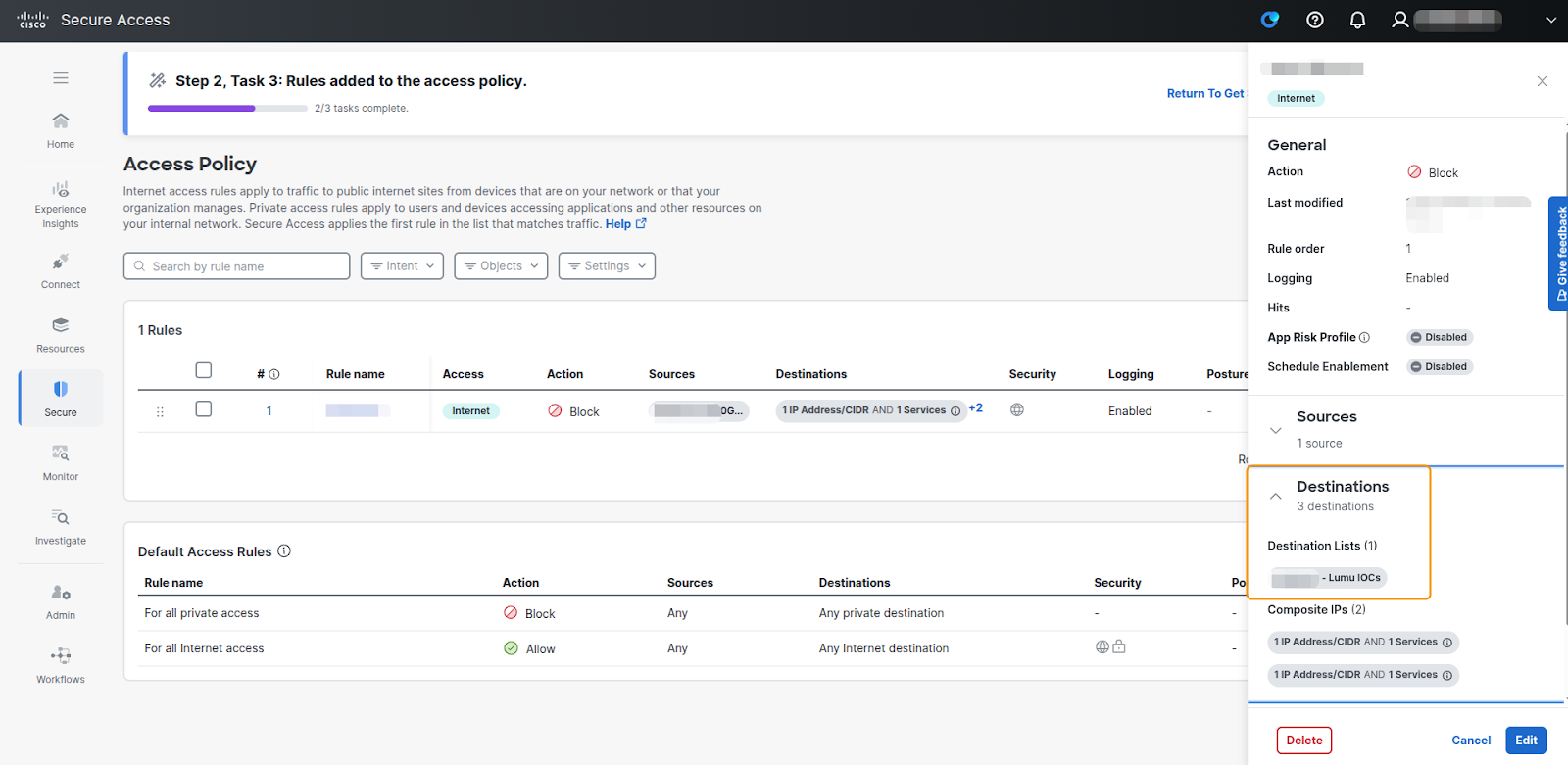Image resolution: width=1568 pixels, height=765 pixels.
Task: Click the tasks complete progress bar
Action: pos(227,109)
